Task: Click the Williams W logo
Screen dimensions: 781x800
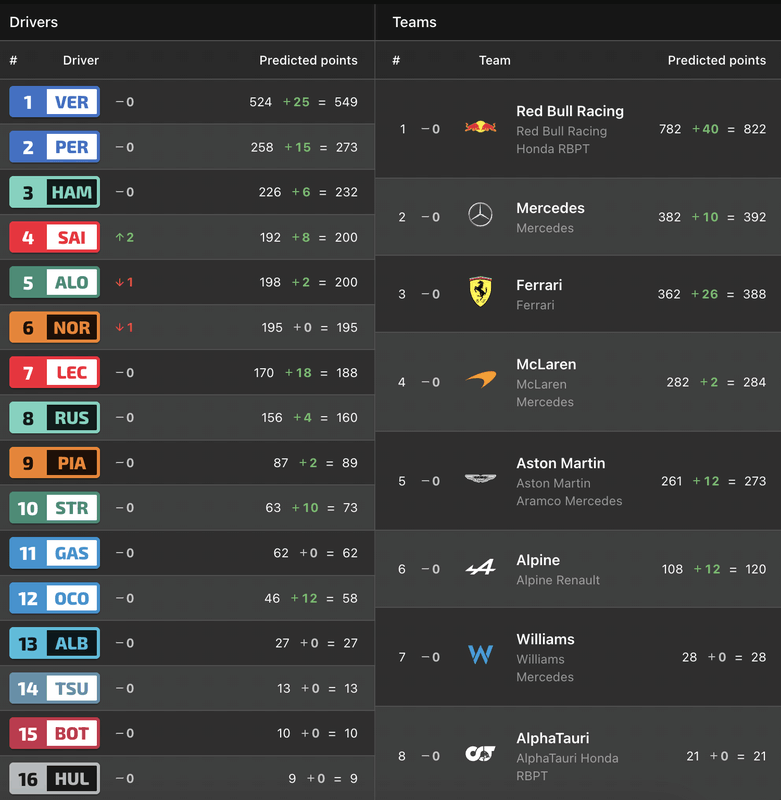Action: tap(480, 655)
